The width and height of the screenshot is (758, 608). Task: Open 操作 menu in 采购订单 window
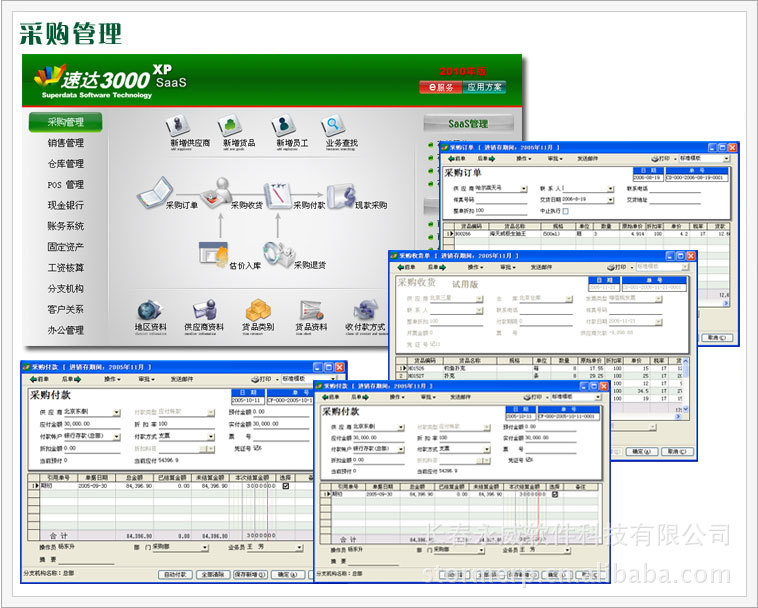click(x=524, y=159)
